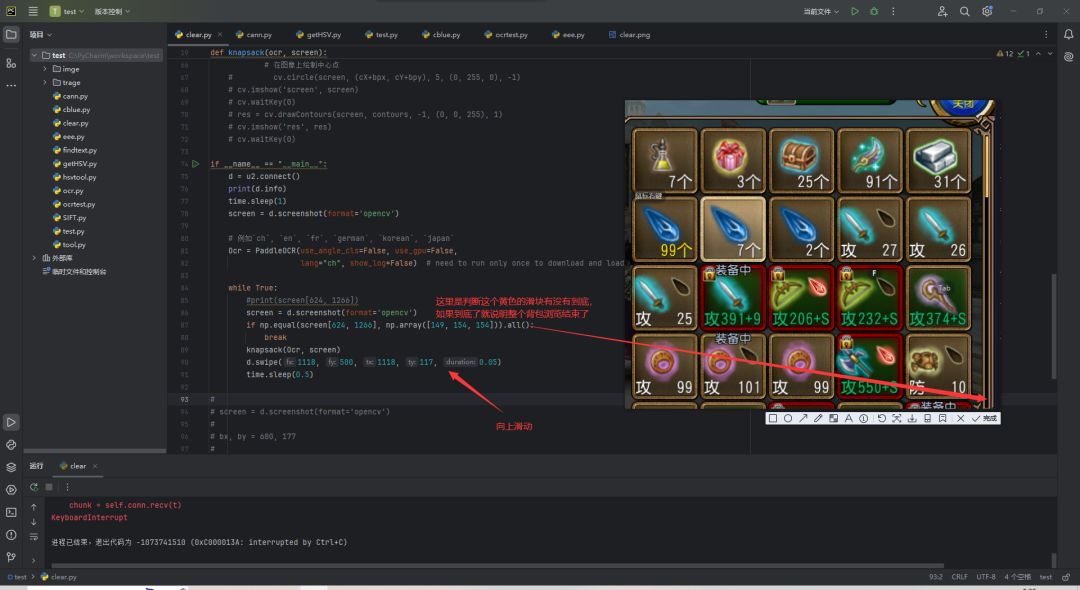Viewport: 1080px width, 590px height.
Task: Open the 当前文件 run configuration dropdown
Action: click(821, 11)
